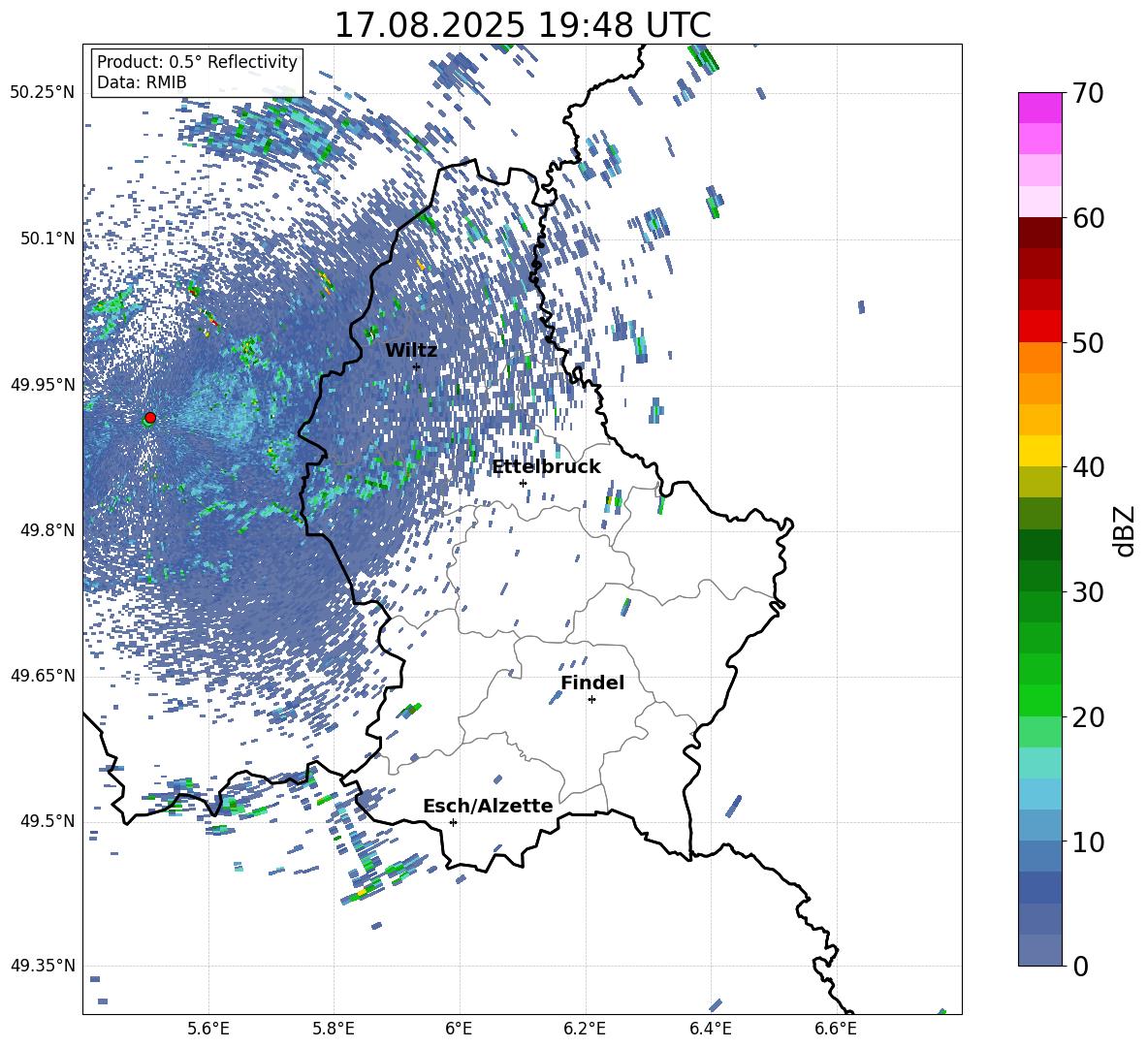Click the Esch/Alzette cross marker
Image resolution: width=1148 pixels, height=1048 pixels.
coord(453,822)
